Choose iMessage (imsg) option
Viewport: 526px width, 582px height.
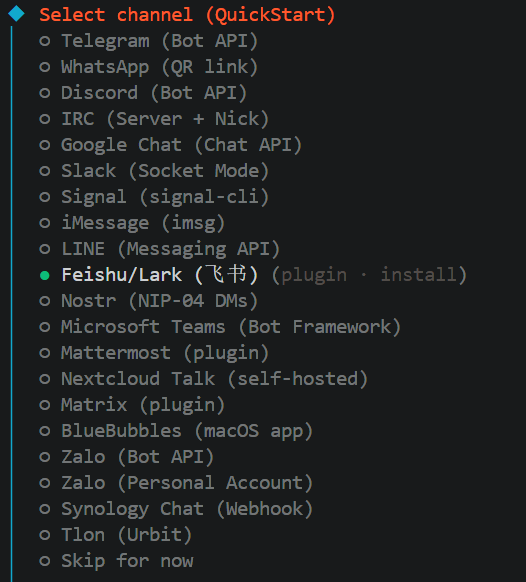132,223
